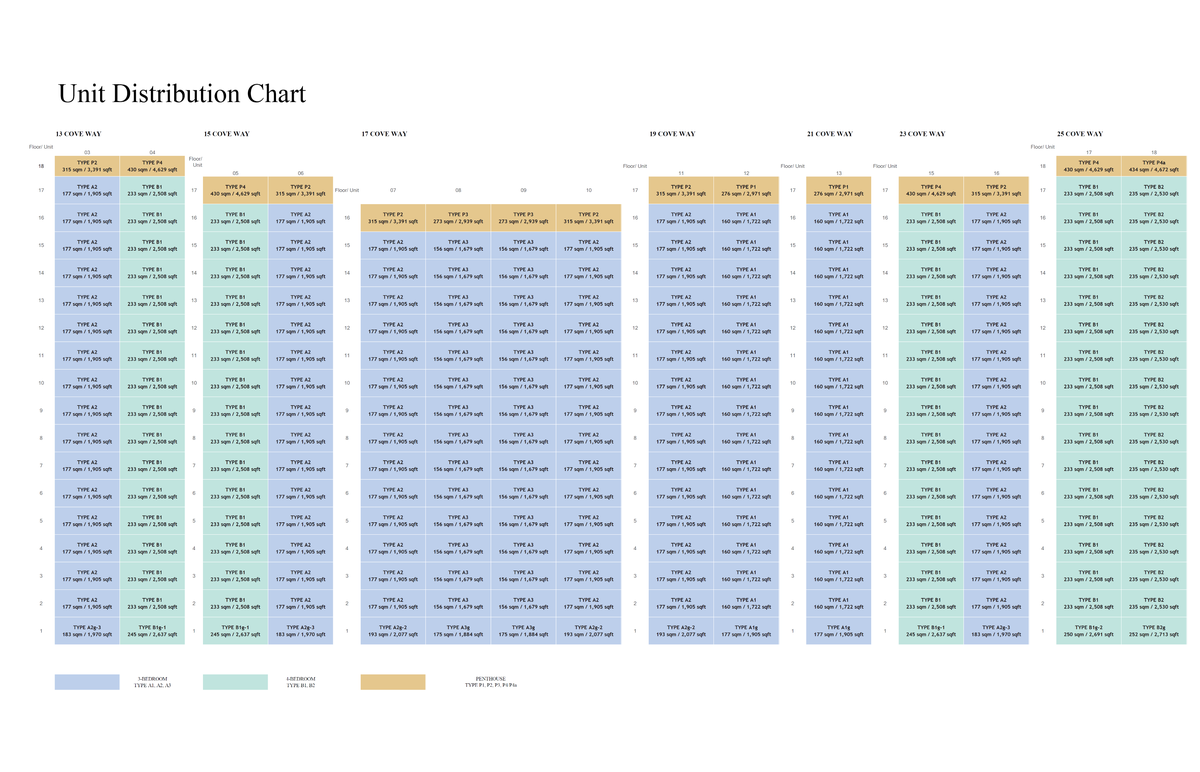The image size is (1200, 772).
Task: Click the TYPE B2g ground floor cell
Action: tap(1153, 631)
